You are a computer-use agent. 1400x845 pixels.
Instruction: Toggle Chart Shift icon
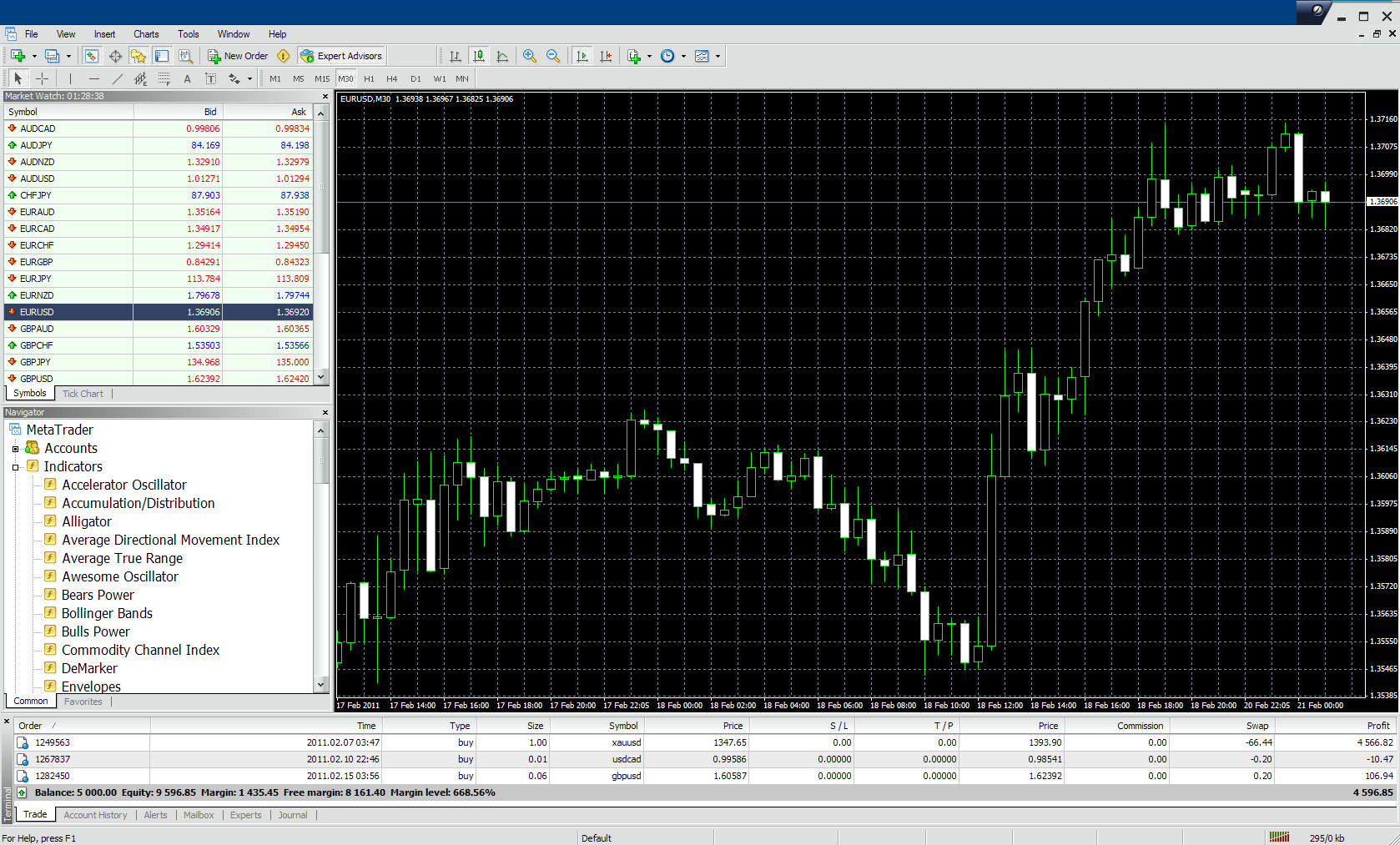[x=606, y=56]
